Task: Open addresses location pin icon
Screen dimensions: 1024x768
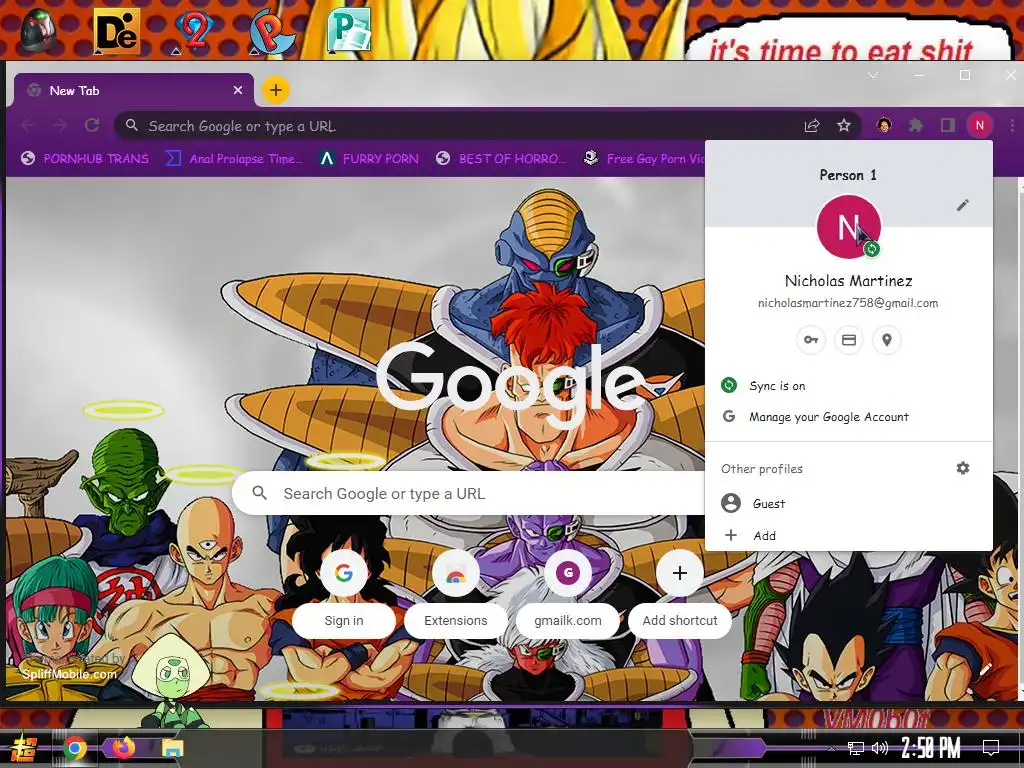Action: point(886,340)
